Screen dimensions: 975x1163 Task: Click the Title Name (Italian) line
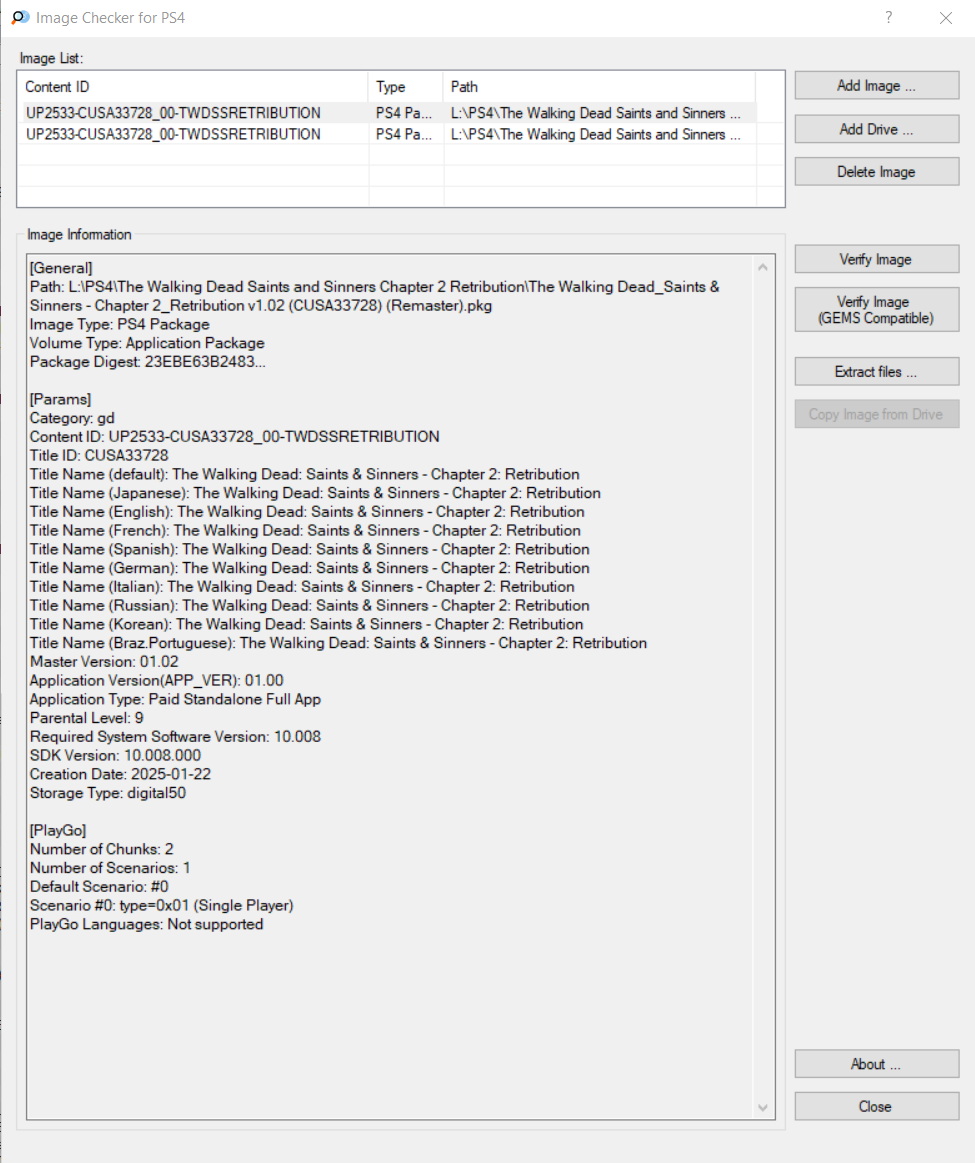click(302, 587)
